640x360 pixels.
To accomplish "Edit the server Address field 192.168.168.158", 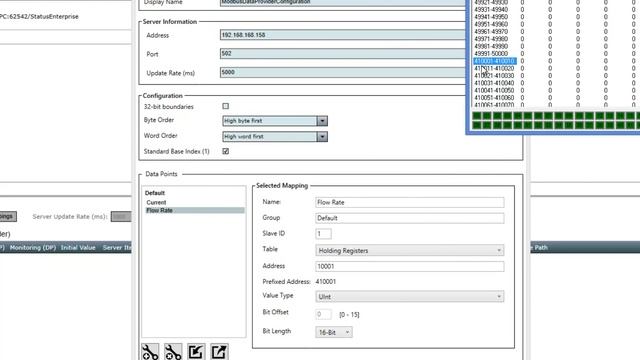I will coord(342,35).
